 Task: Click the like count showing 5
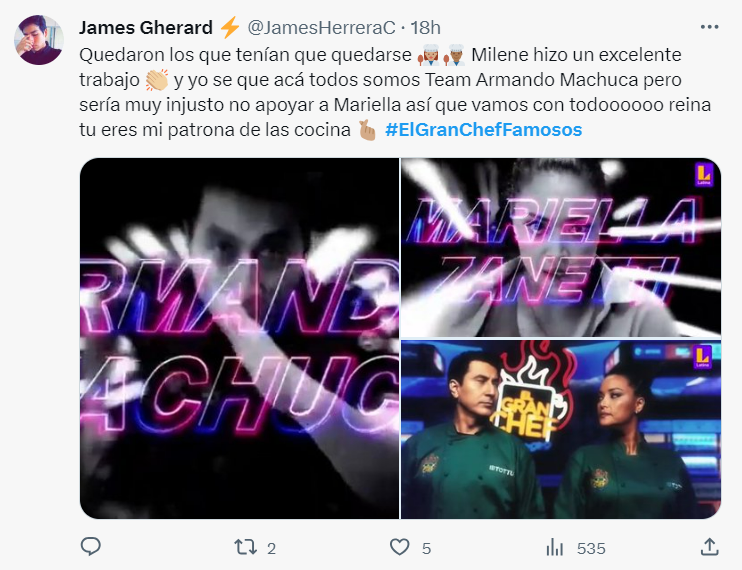pos(426,548)
